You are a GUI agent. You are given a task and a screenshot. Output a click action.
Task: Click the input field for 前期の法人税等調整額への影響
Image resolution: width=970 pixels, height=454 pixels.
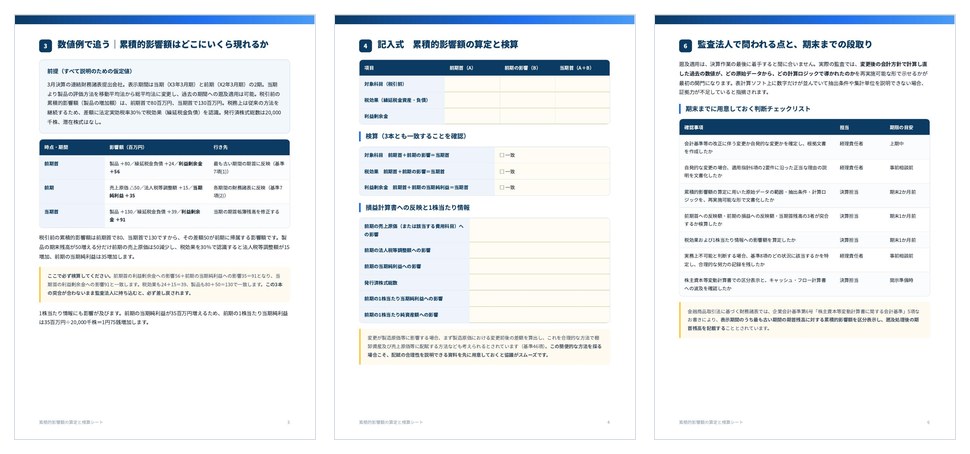coord(539,250)
